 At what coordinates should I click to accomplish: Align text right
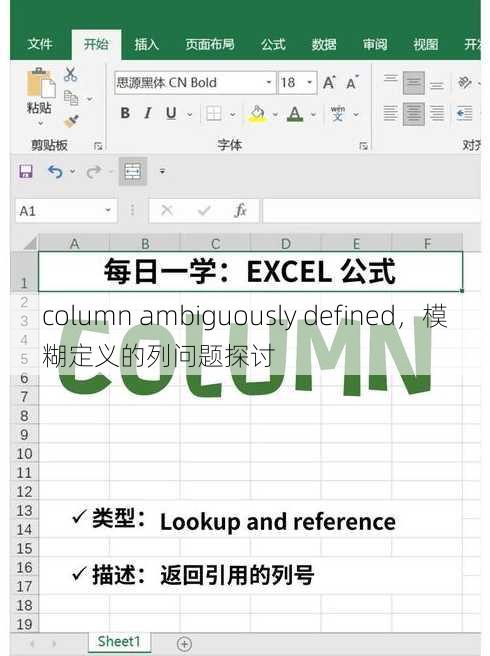click(x=437, y=113)
